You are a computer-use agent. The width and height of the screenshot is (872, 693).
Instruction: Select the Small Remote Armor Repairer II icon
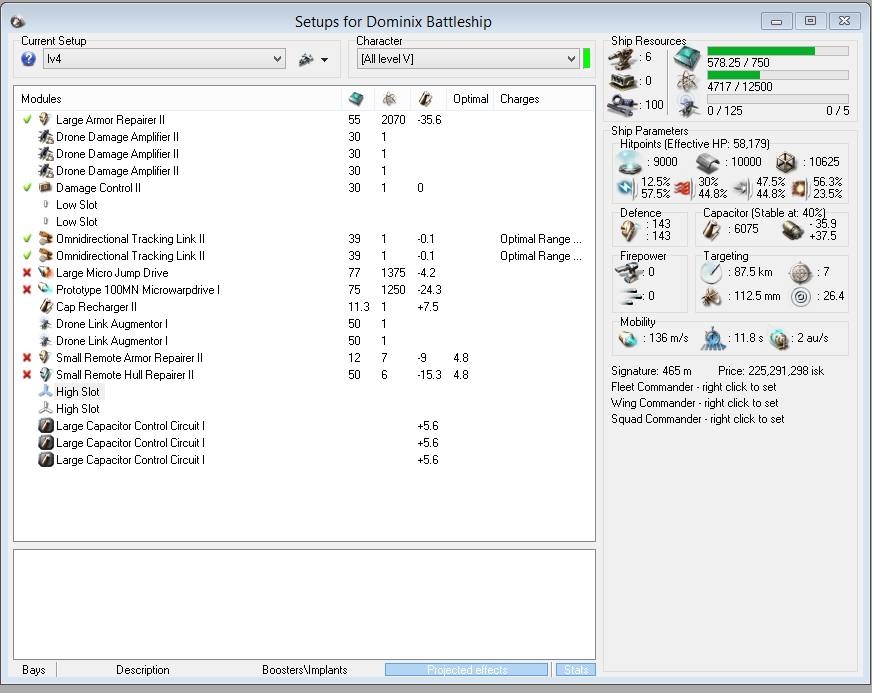[45, 358]
